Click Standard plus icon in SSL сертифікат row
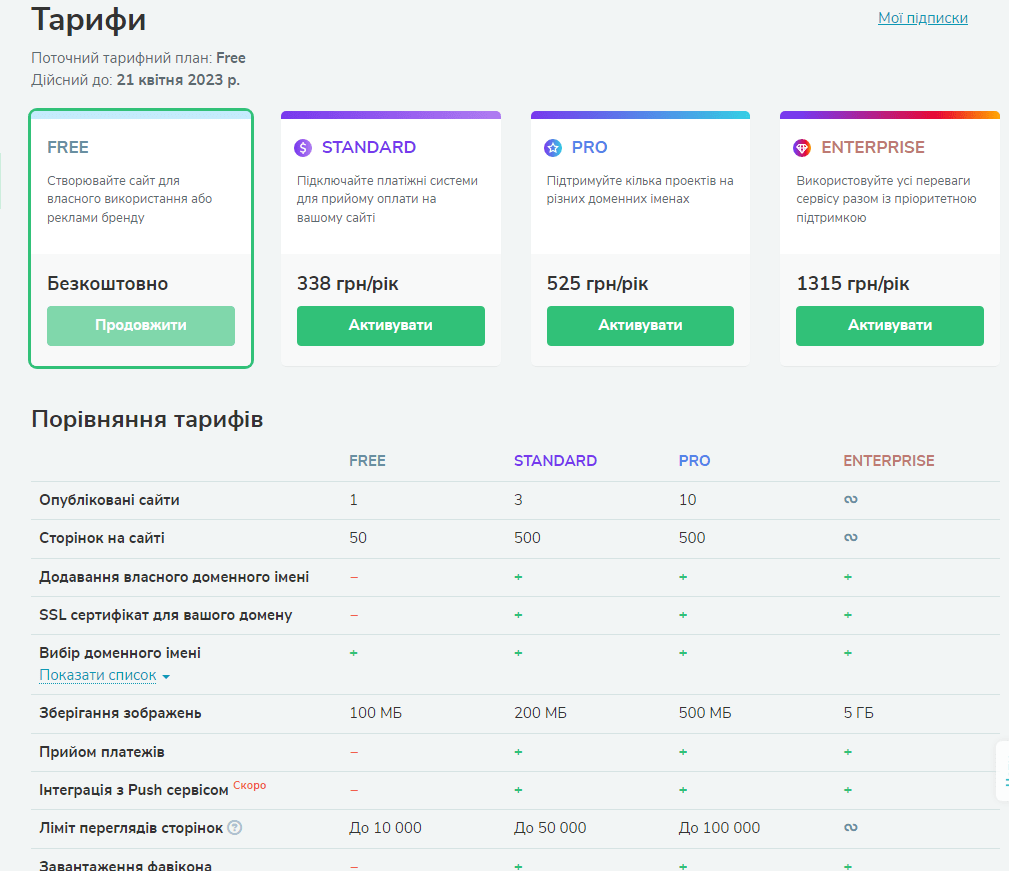This screenshot has height=871, width=1009. click(518, 615)
